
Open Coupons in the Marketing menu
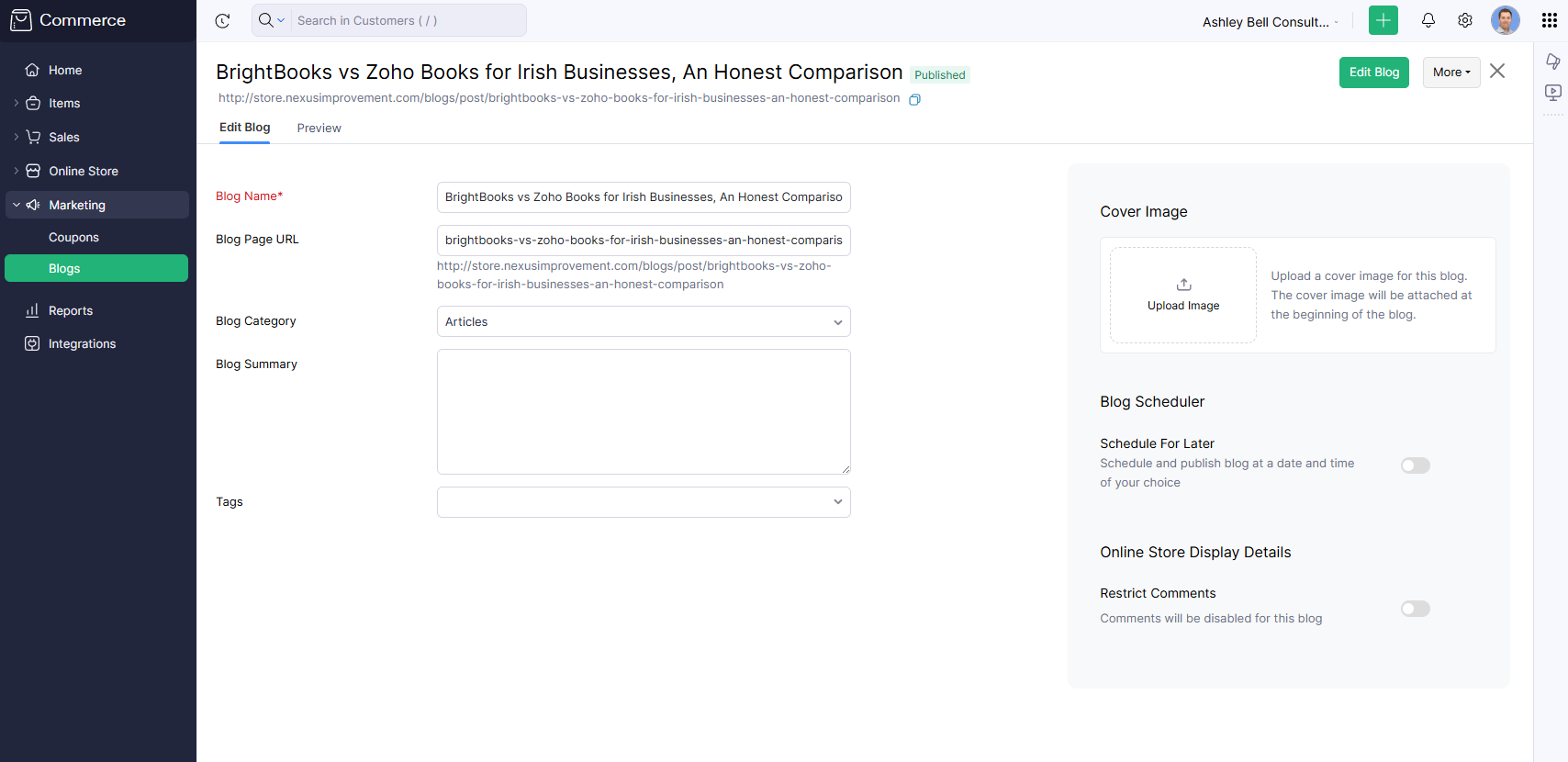[73, 237]
